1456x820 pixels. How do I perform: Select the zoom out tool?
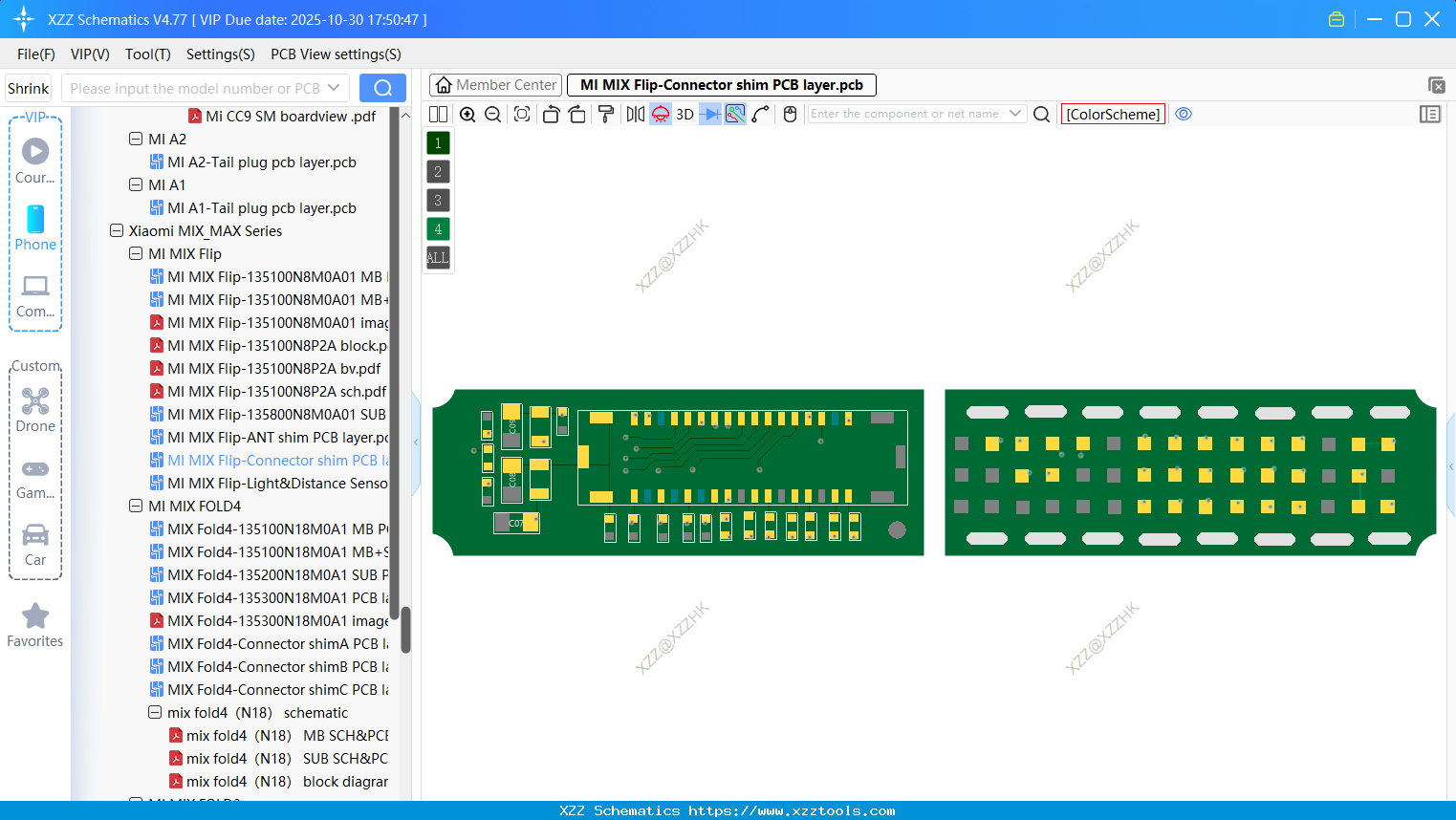coord(491,114)
